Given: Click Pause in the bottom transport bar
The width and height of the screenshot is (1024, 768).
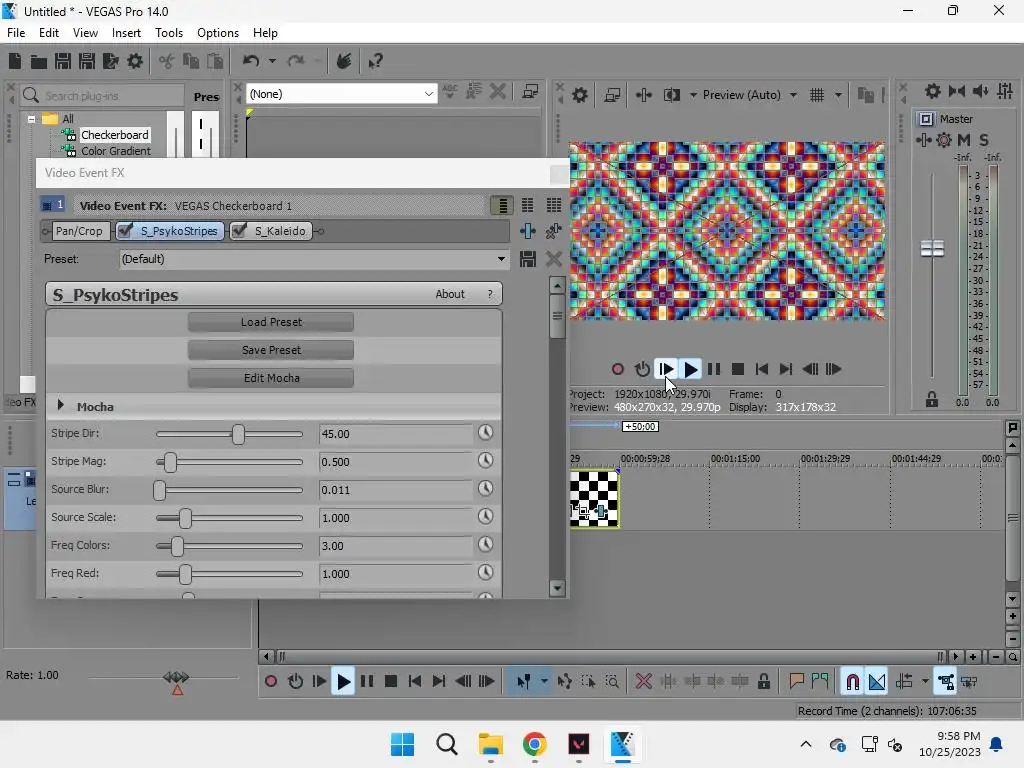Looking at the screenshot, I should [x=367, y=682].
